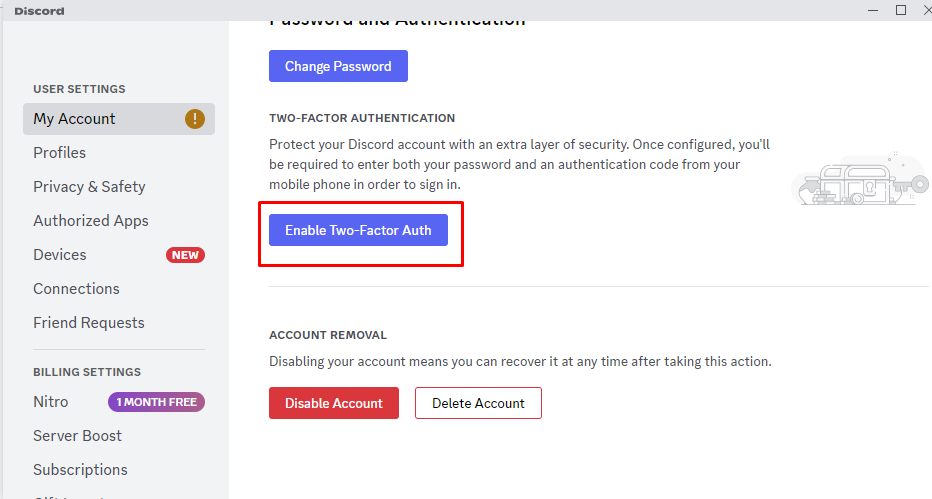
Task: Click the red Disable Account button
Action: [x=334, y=403]
